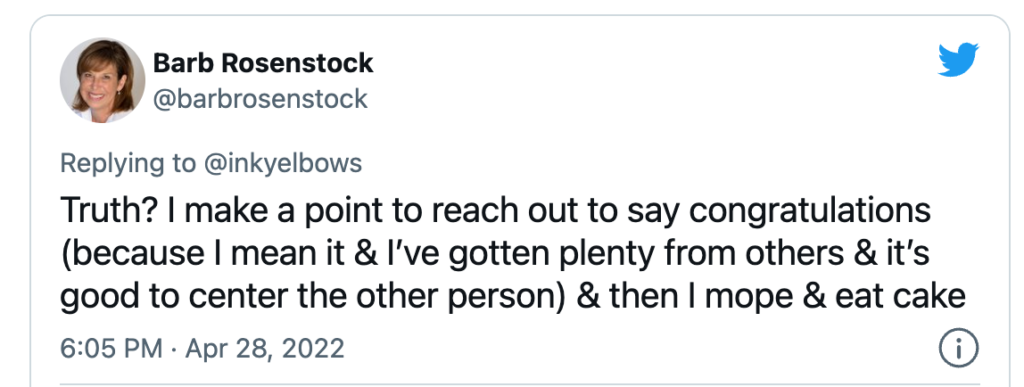1024x387 pixels.
Task: Open the circled info icon
Action: point(959,348)
